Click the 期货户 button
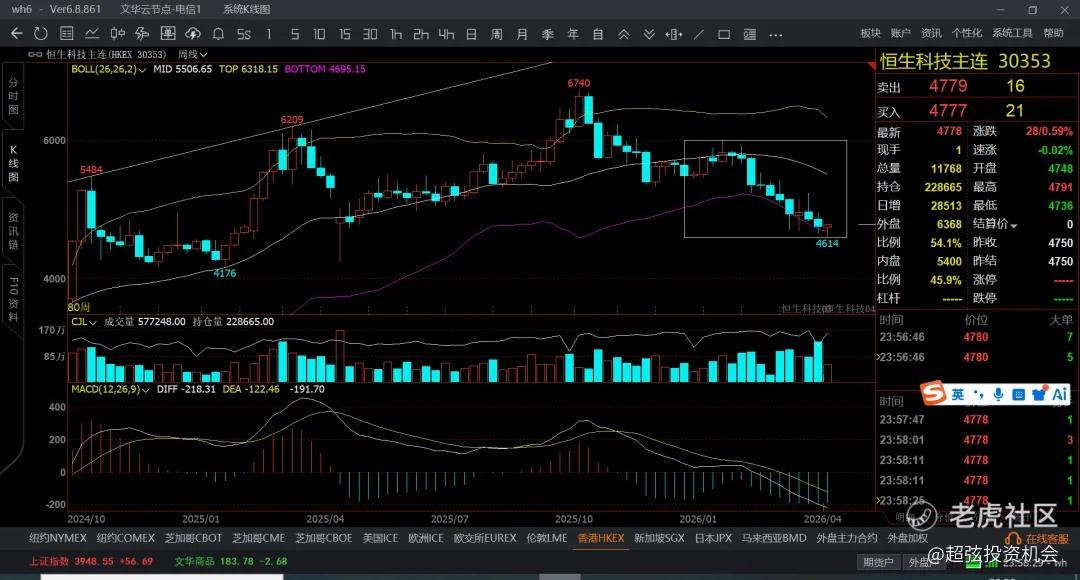The image size is (1080, 580). coord(878,562)
